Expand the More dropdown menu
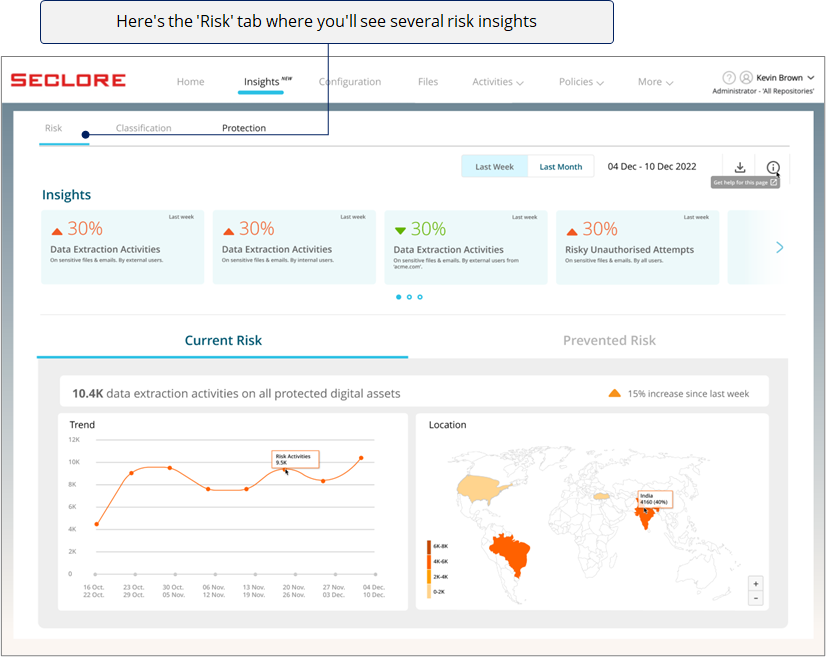This screenshot has width=826, height=657. pyautogui.click(x=655, y=82)
